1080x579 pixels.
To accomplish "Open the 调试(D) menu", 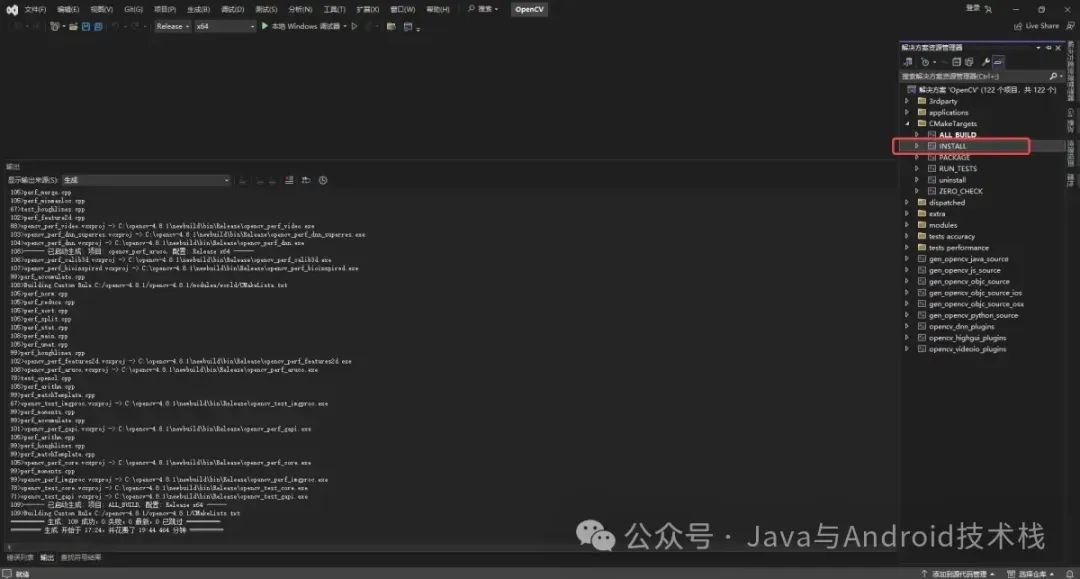I will [233, 10].
